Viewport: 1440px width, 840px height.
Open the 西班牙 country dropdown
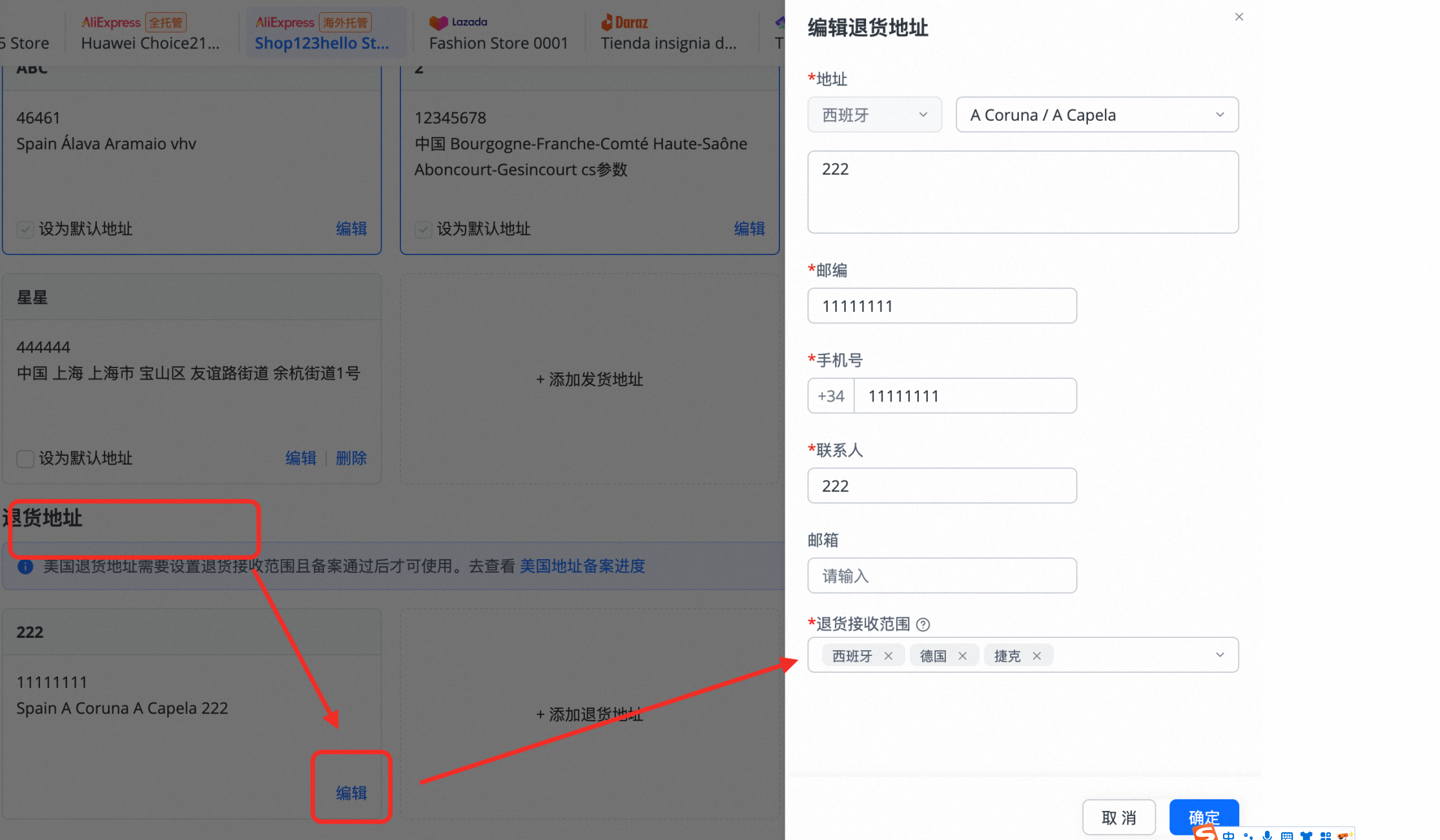[x=874, y=114]
